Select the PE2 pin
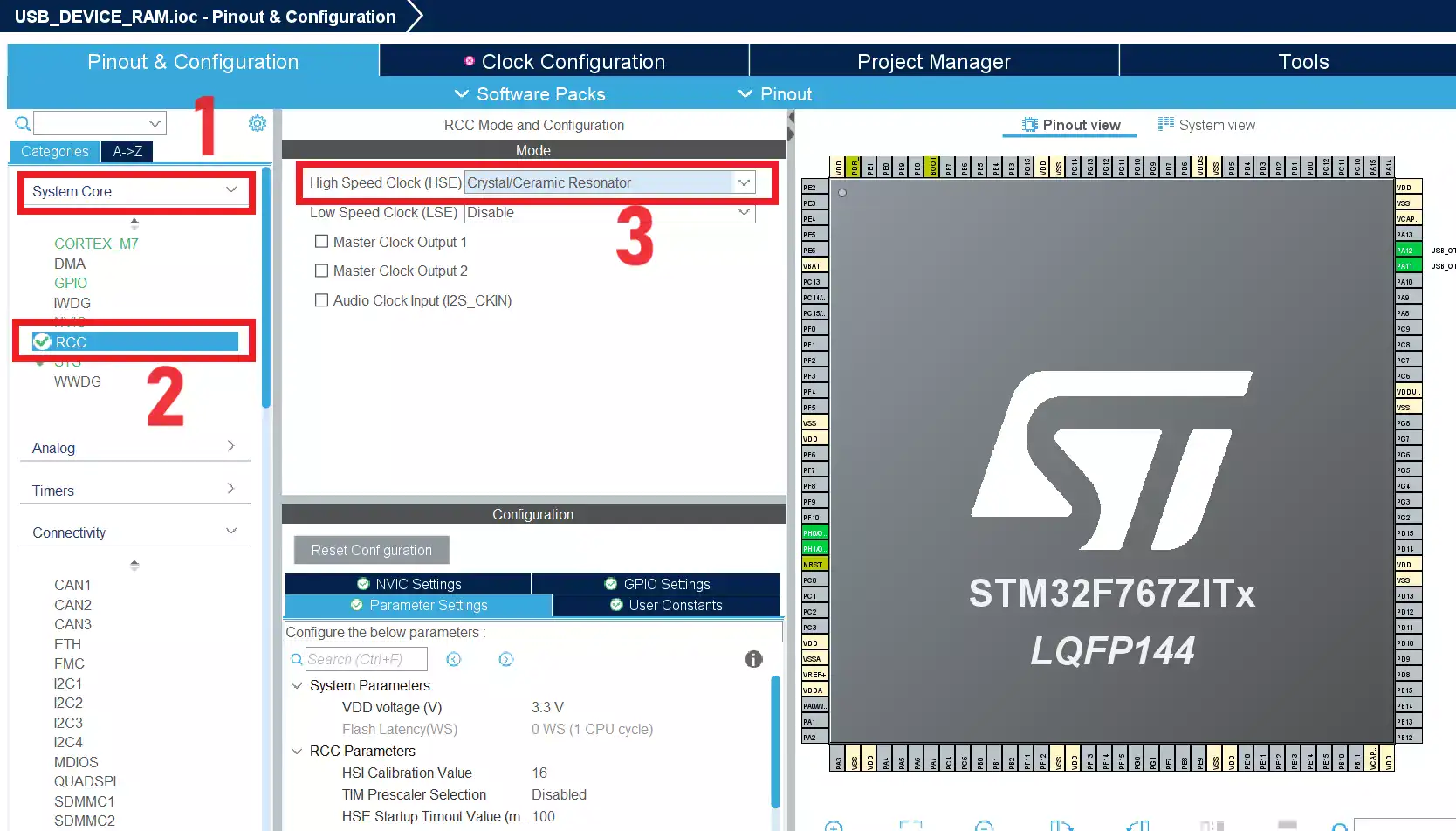 pos(814,188)
